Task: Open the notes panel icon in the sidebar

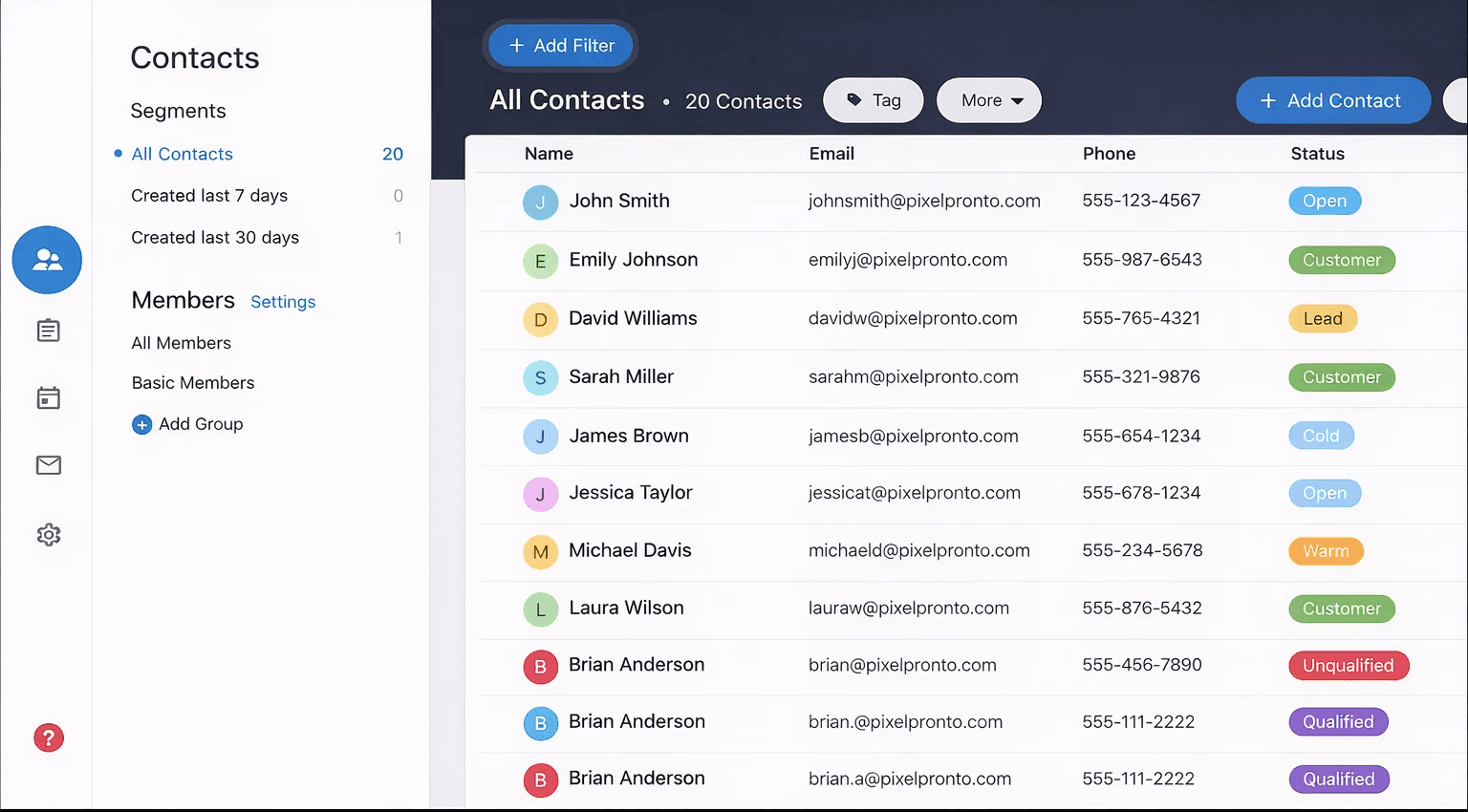Action: click(x=47, y=330)
